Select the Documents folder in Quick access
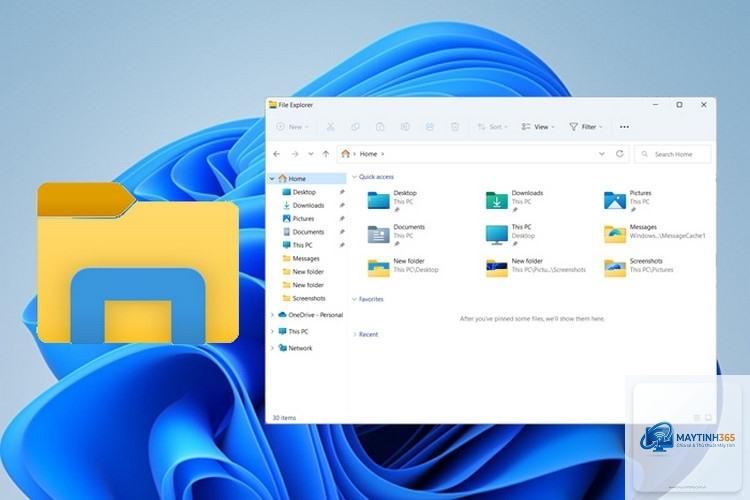The width and height of the screenshot is (750, 500). click(x=397, y=234)
